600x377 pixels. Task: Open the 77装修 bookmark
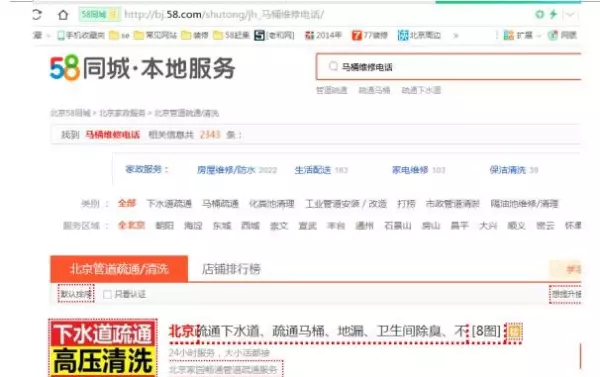[x=370, y=36]
